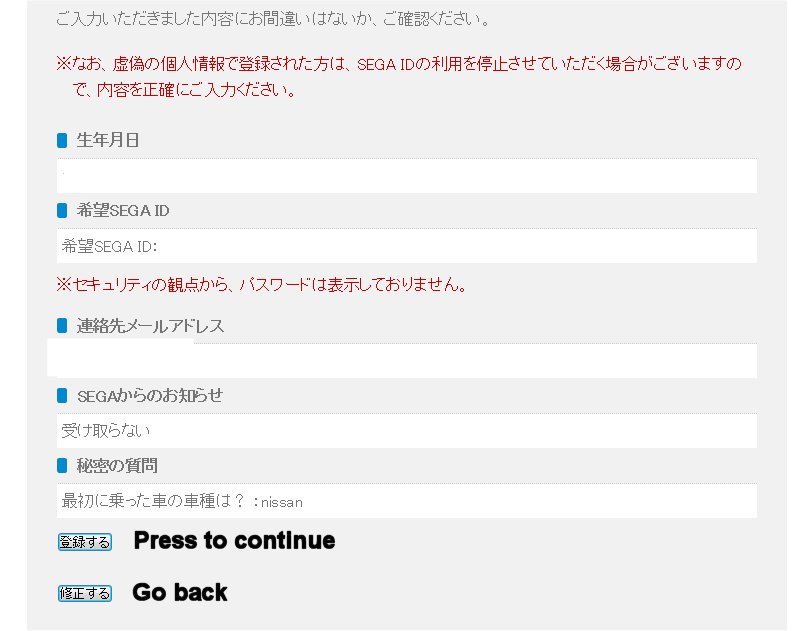Click the bold "Go back" annotation
Viewport: 803px width, 631px height.
click(180, 593)
